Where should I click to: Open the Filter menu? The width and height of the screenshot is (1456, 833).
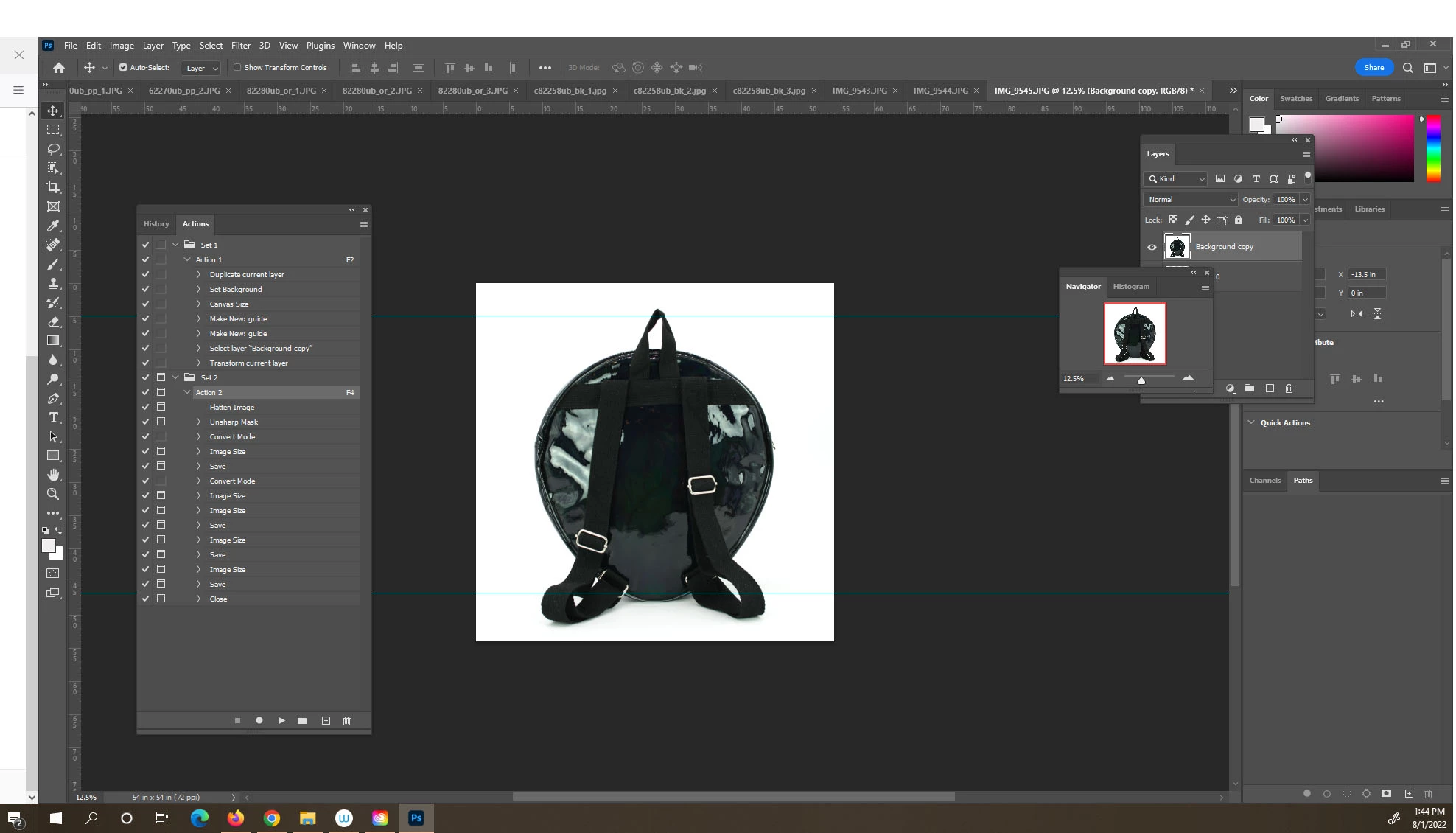pos(240,45)
